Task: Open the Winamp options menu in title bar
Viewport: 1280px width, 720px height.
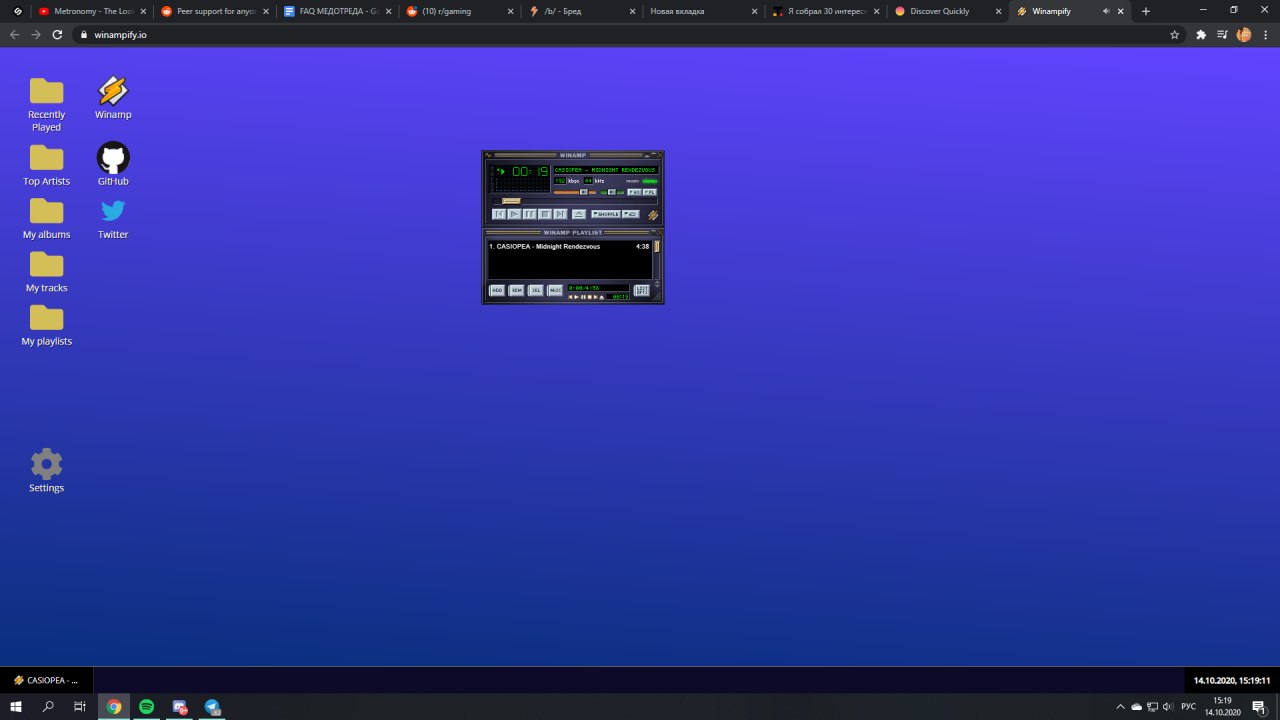Action: pos(488,155)
